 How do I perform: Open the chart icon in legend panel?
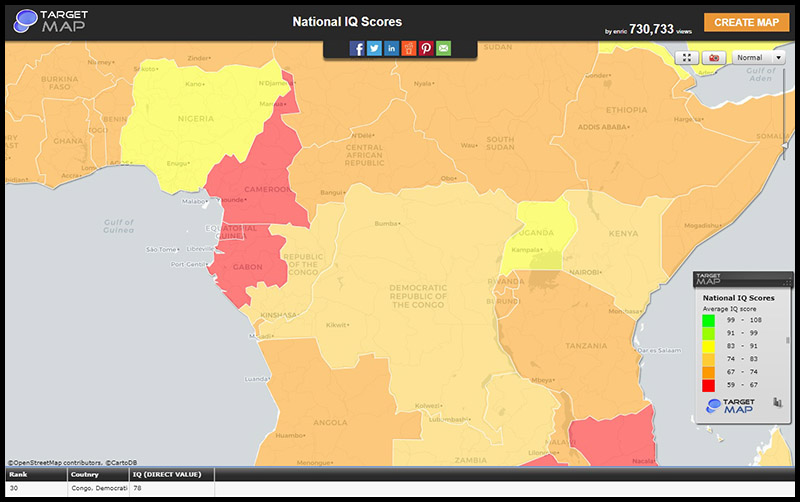click(776, 402)
